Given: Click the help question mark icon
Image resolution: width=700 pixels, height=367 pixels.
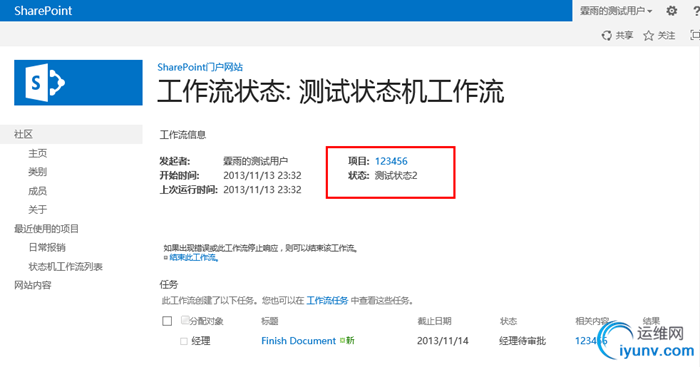Looking at the screenshot, I should point(696,11).
